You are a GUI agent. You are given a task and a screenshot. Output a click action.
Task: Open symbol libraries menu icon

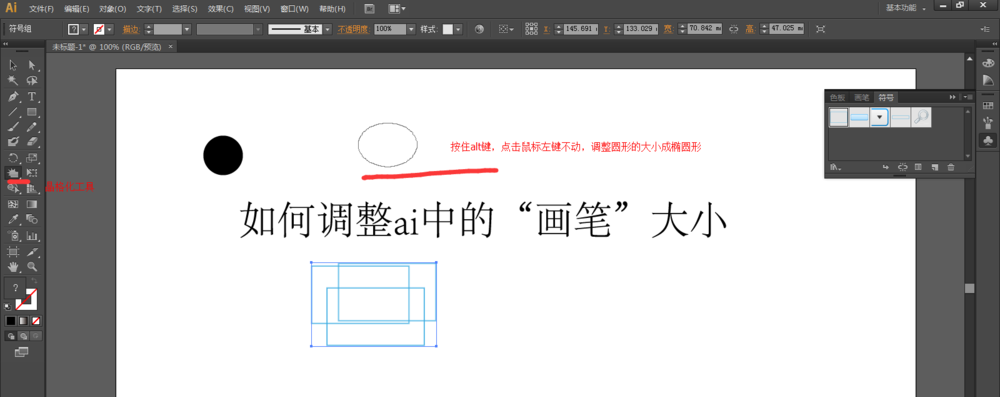click(835, 168)
